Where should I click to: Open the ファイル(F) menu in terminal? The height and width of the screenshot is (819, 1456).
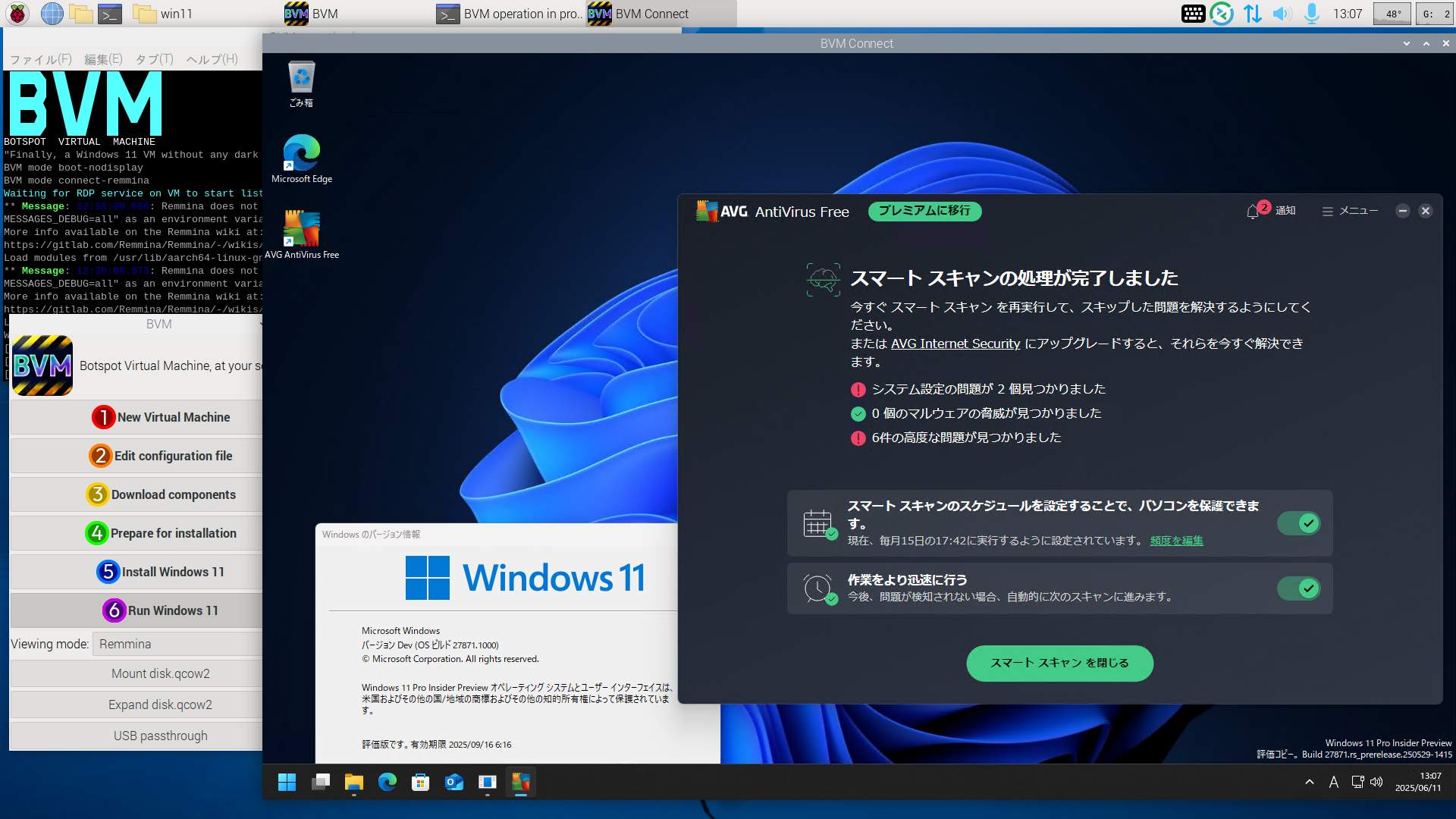coord(40,59)
